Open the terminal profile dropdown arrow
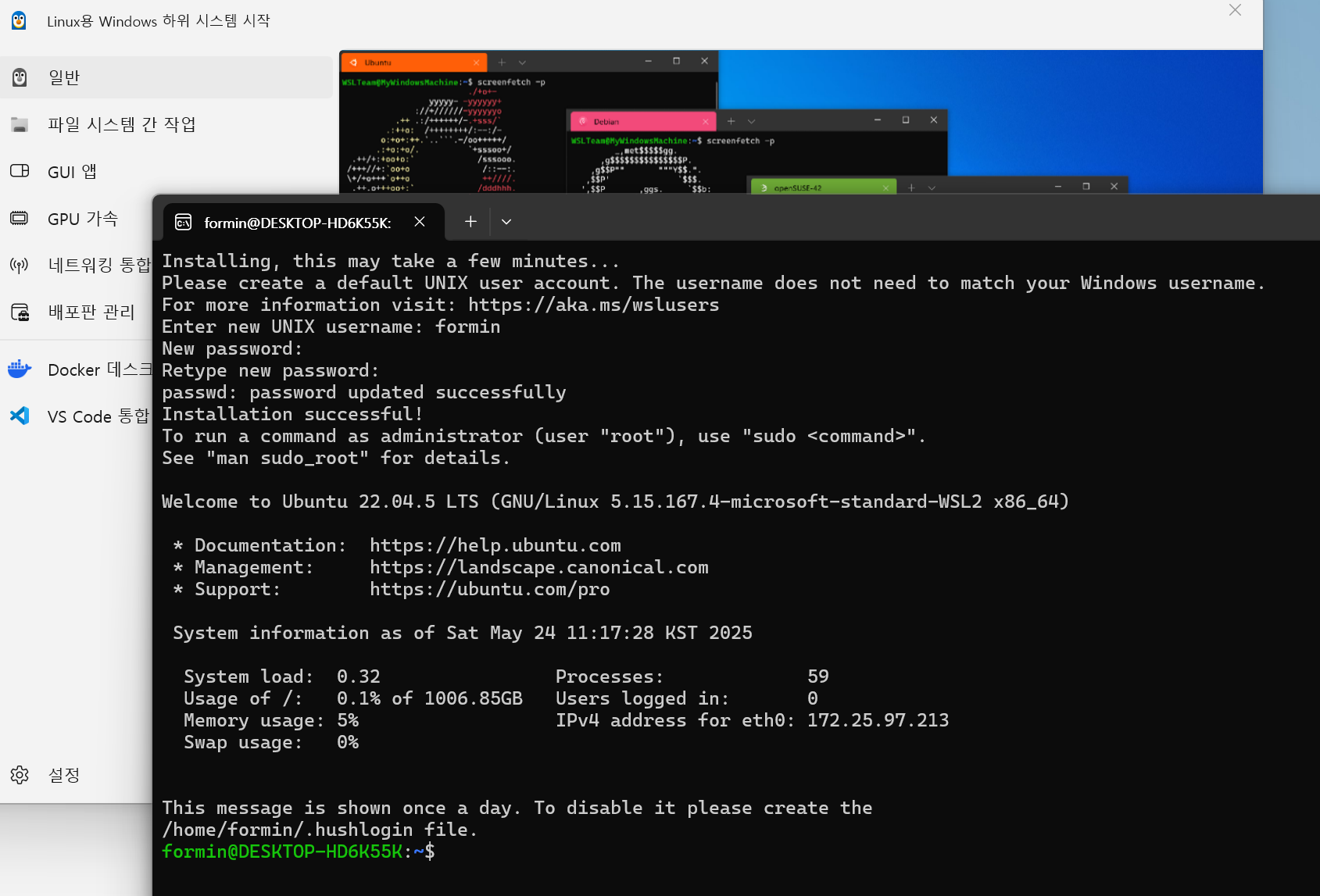1320x896 pixels. 506,222
